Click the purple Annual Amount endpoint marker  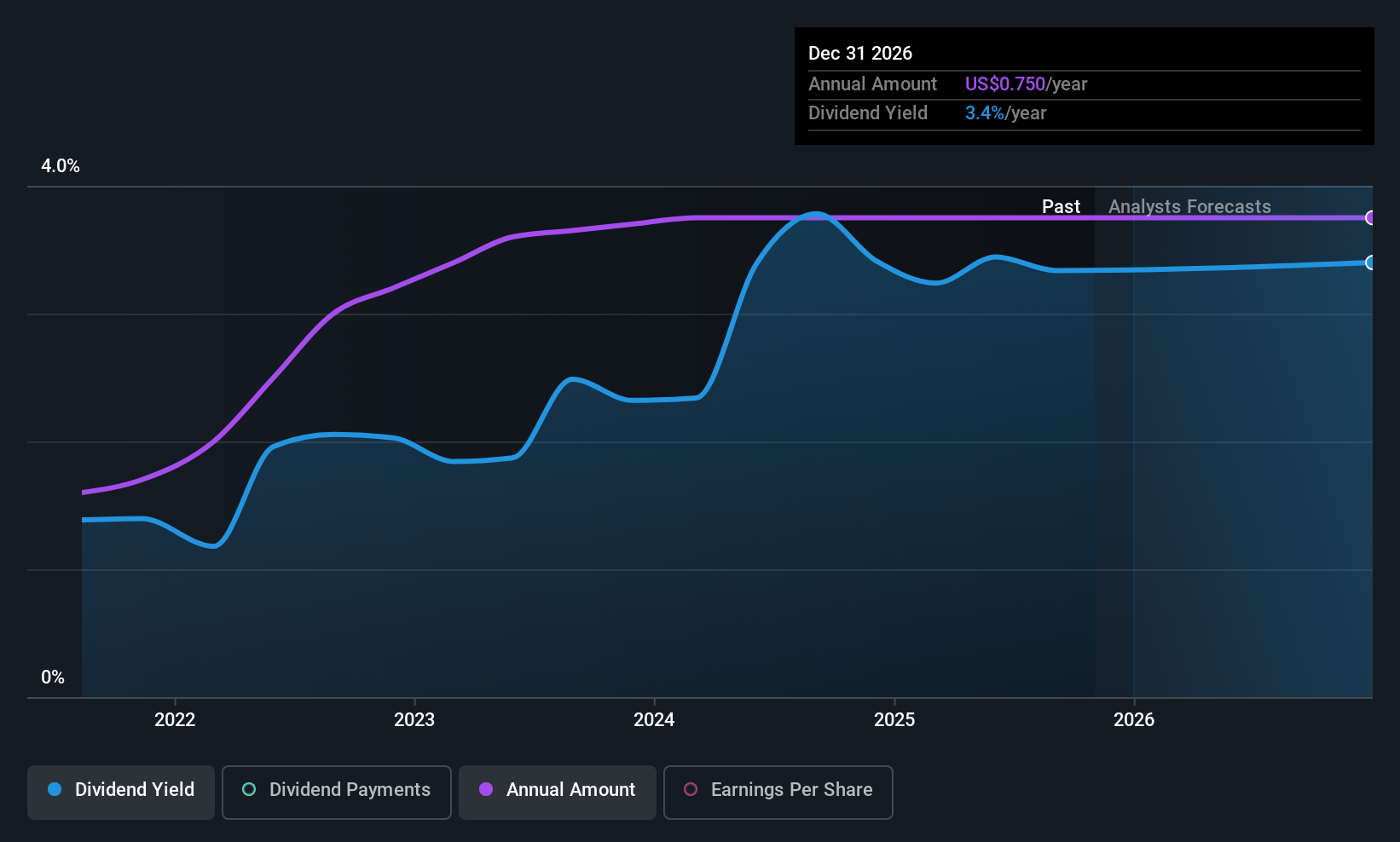click(1370, 218)
